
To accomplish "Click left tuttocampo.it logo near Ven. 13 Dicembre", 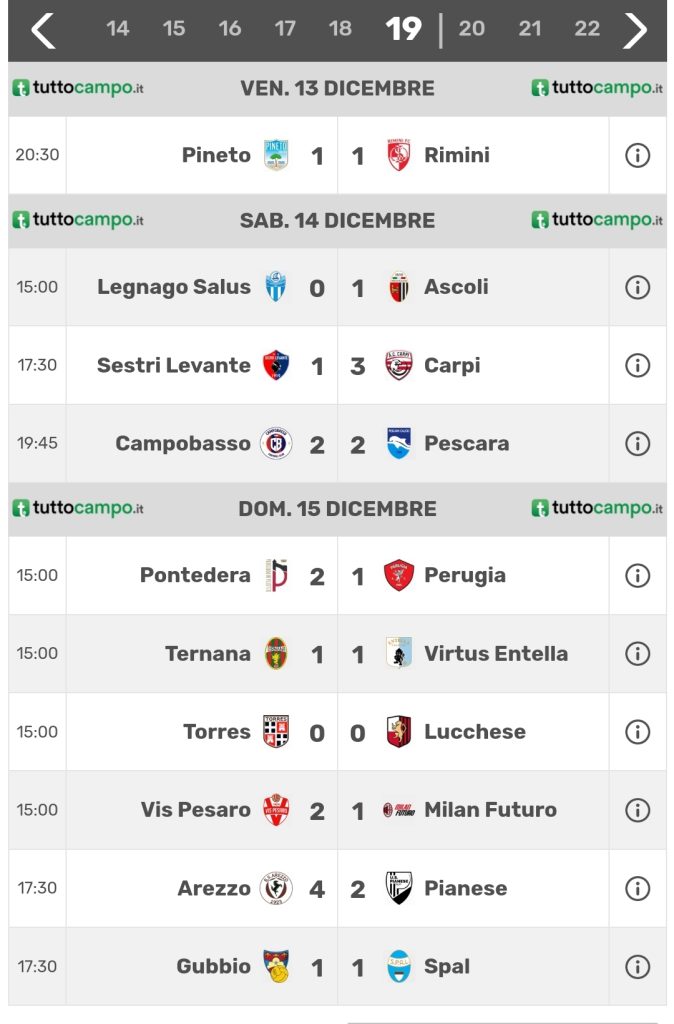I will pyautogui.click(x=78, y=88).
